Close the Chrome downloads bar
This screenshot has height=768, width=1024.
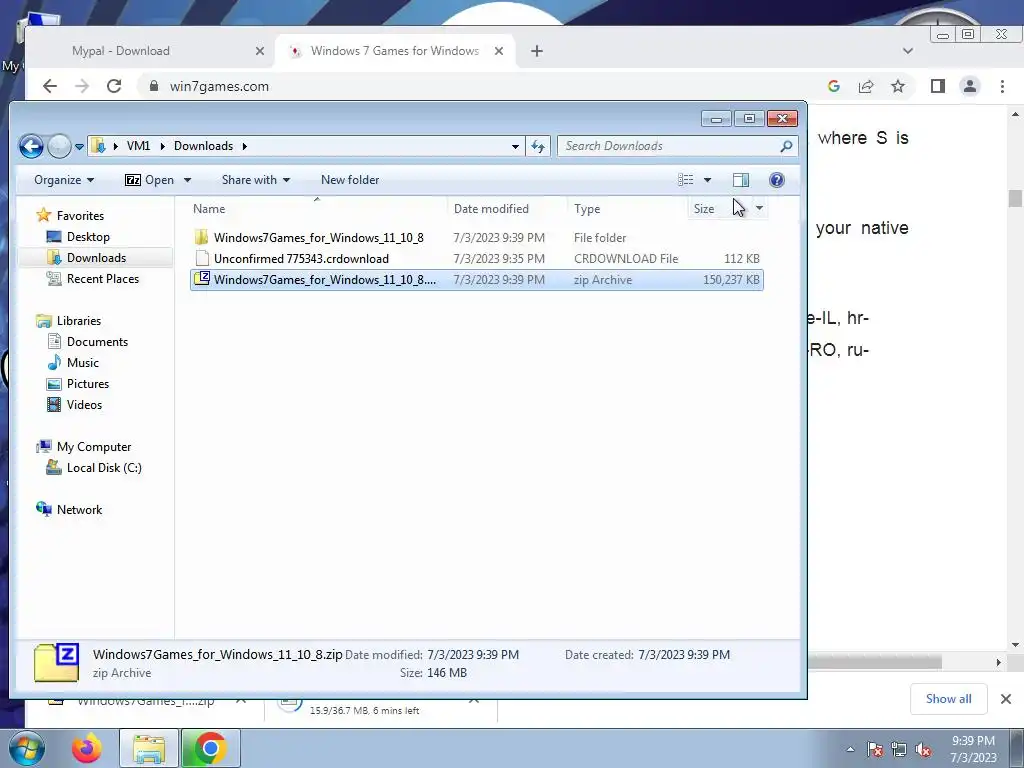point(1006,699)
